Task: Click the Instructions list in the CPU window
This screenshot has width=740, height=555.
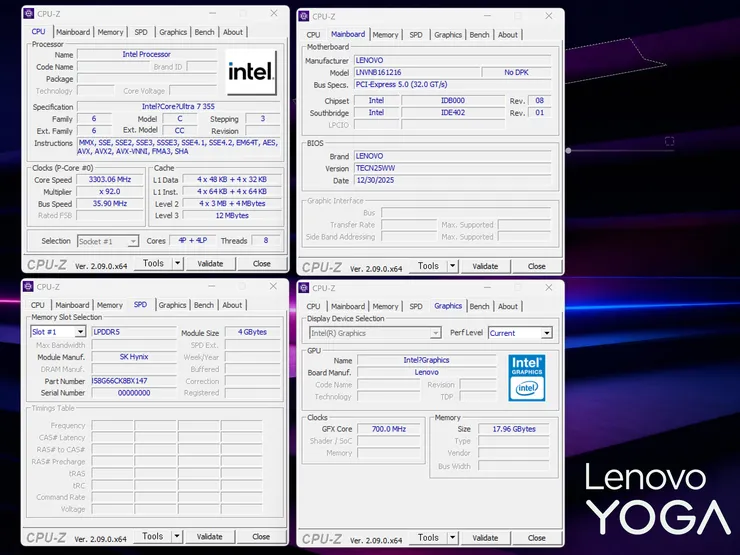Action: click(178, 147)
